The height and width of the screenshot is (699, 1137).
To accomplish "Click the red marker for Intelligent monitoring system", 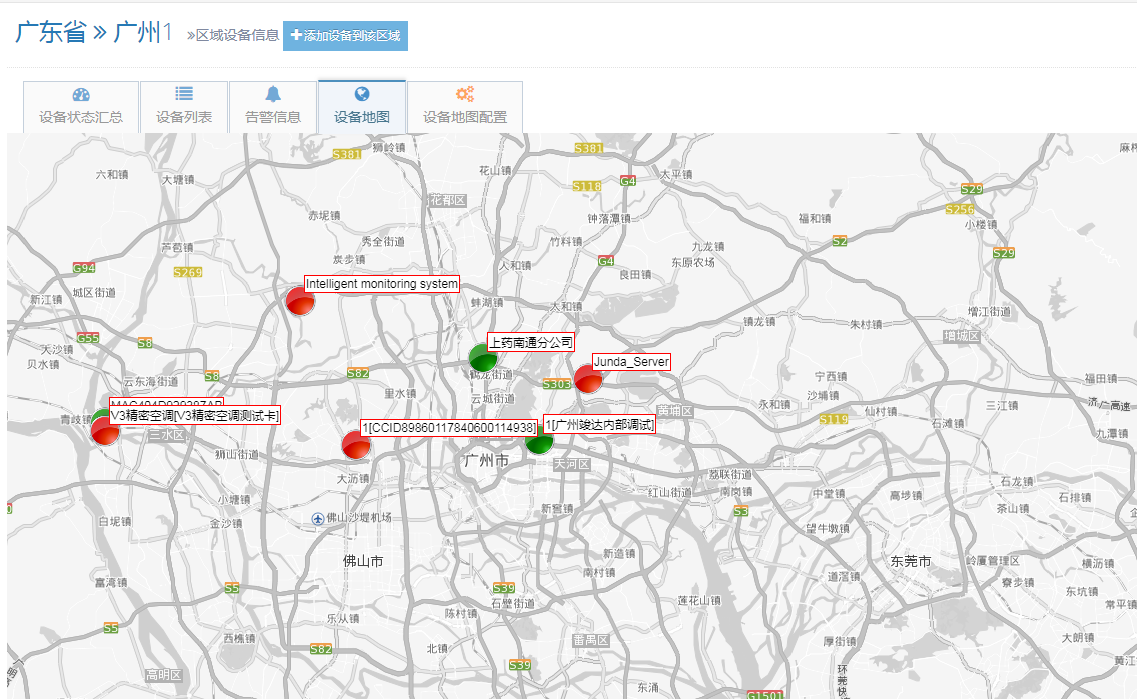I will pyautogui.click(x=300, y=300).
